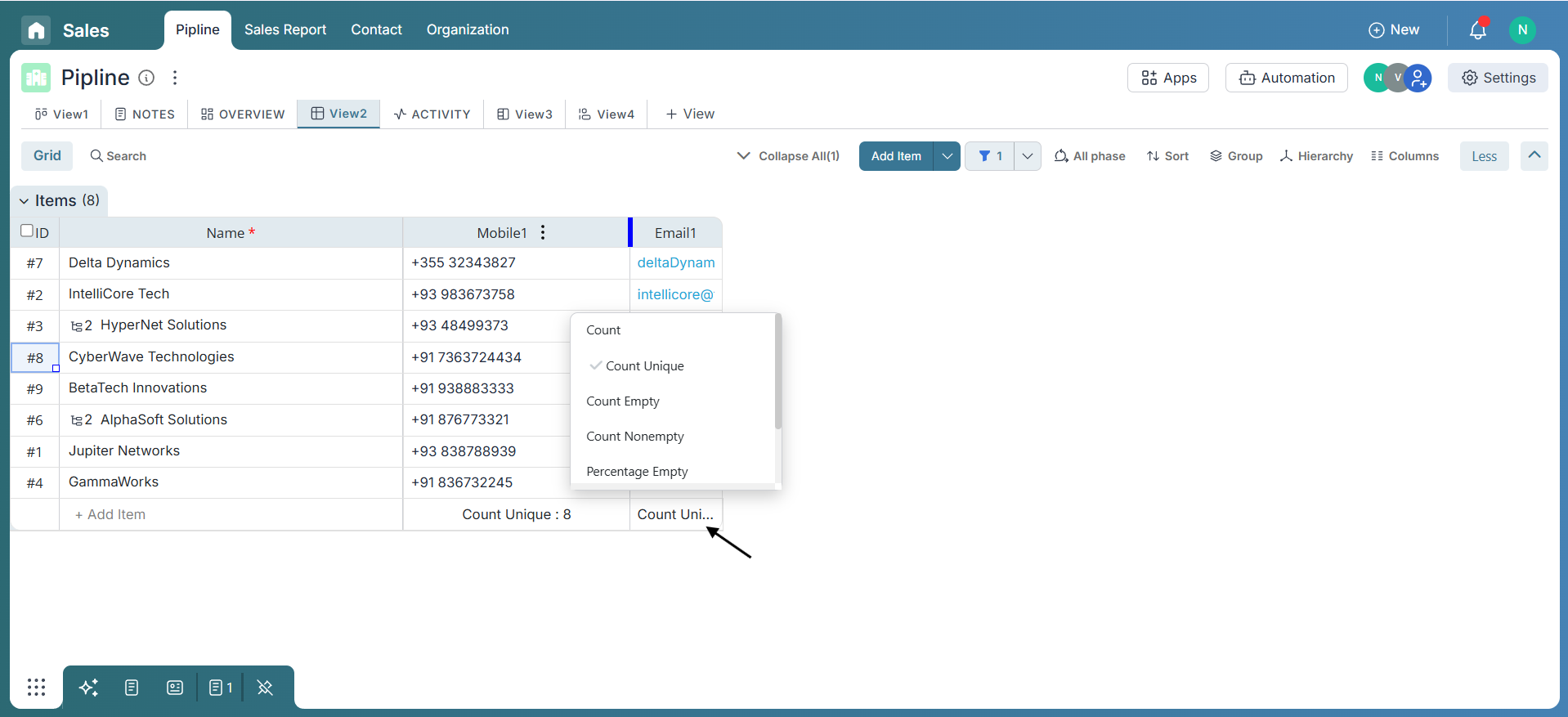Choose Count from the summary menu
This screenshot has width=1568, height=717.
coord(673,330)
